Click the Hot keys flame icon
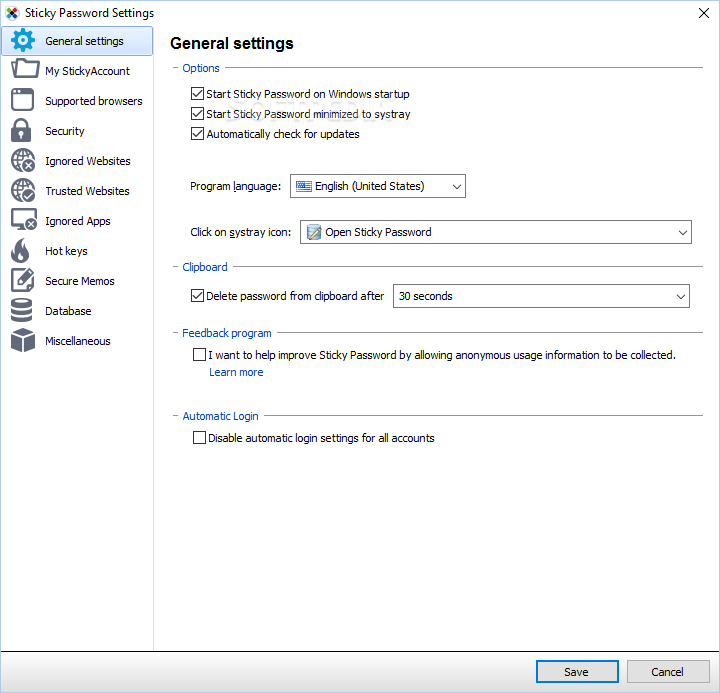 21,250
